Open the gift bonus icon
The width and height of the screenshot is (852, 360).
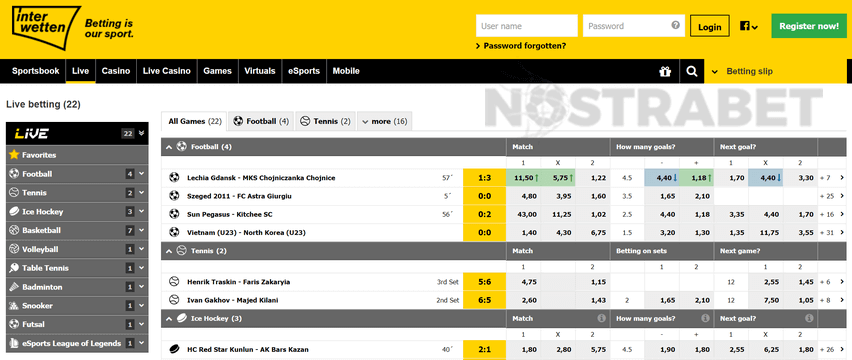(665, 71)
